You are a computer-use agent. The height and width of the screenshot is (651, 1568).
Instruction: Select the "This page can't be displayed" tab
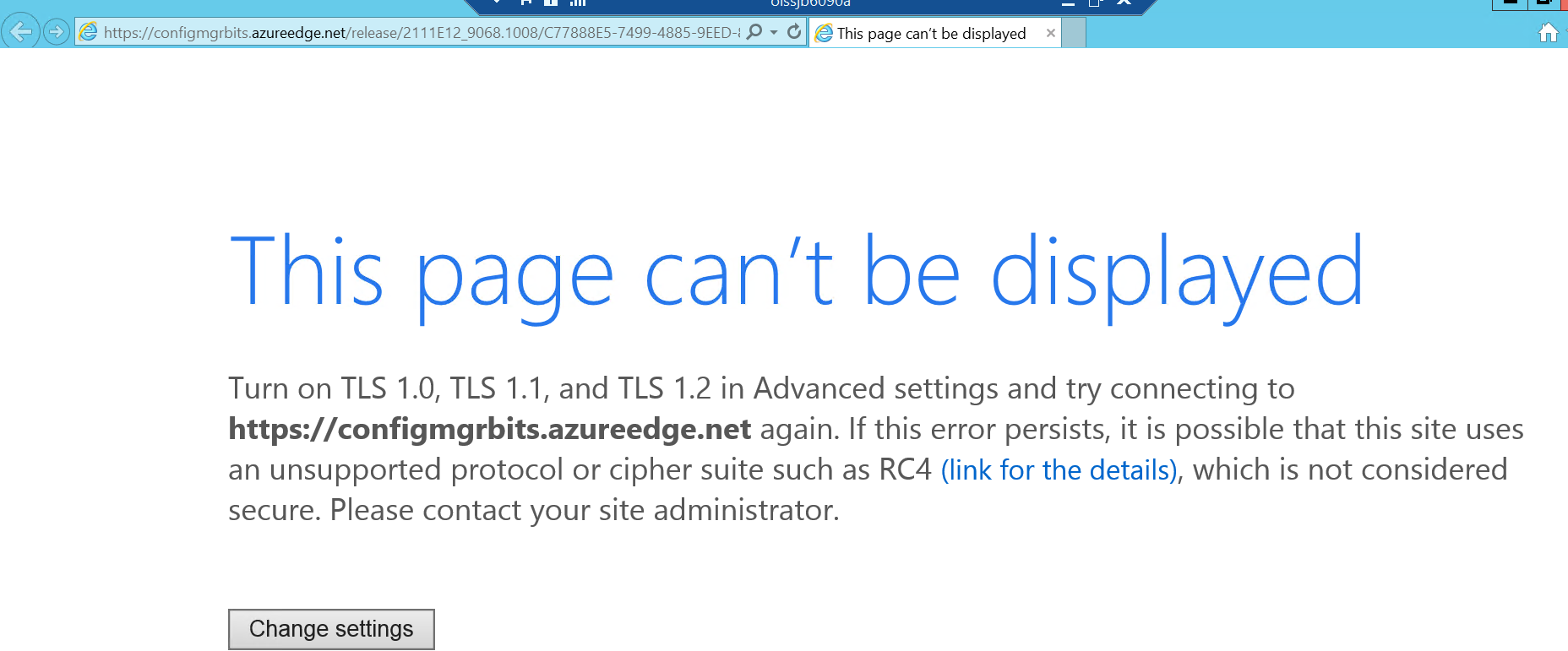(935, 33)
